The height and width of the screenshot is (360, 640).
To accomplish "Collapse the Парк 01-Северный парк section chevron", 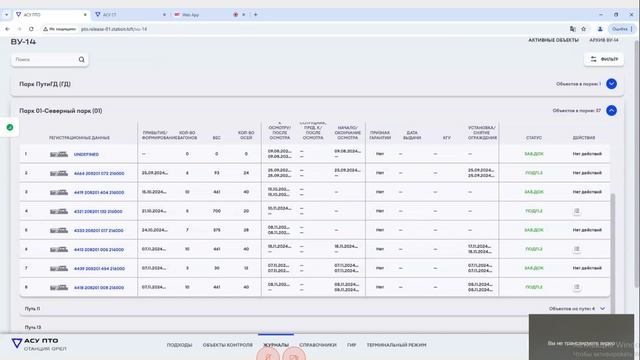I will coord(611,111).
